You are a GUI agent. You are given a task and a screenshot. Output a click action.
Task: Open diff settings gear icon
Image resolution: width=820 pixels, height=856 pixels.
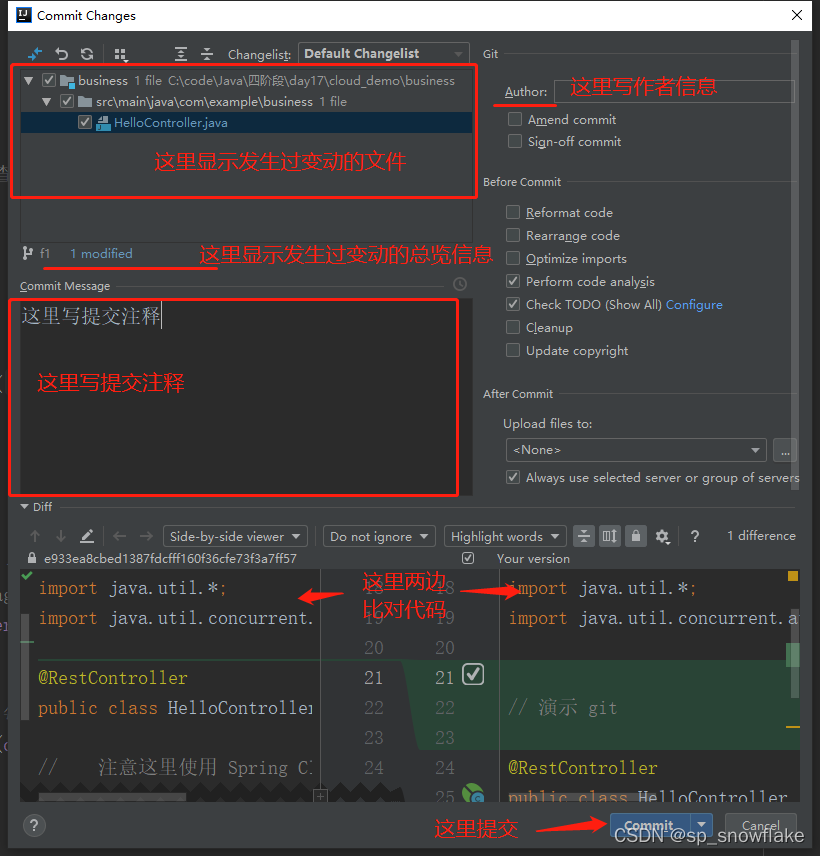[x=662, y=537]
